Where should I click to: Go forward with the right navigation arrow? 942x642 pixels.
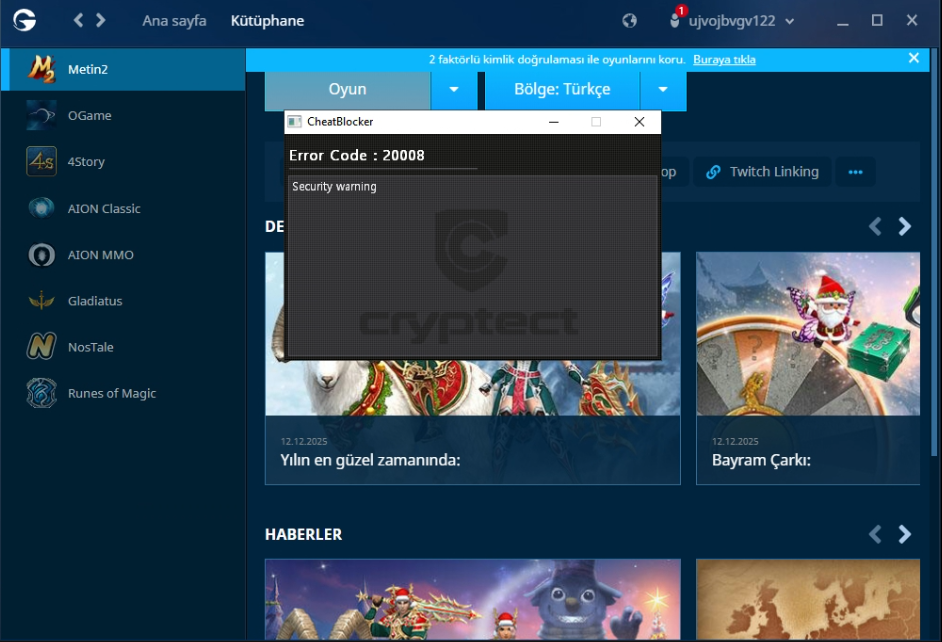point(100,20)
